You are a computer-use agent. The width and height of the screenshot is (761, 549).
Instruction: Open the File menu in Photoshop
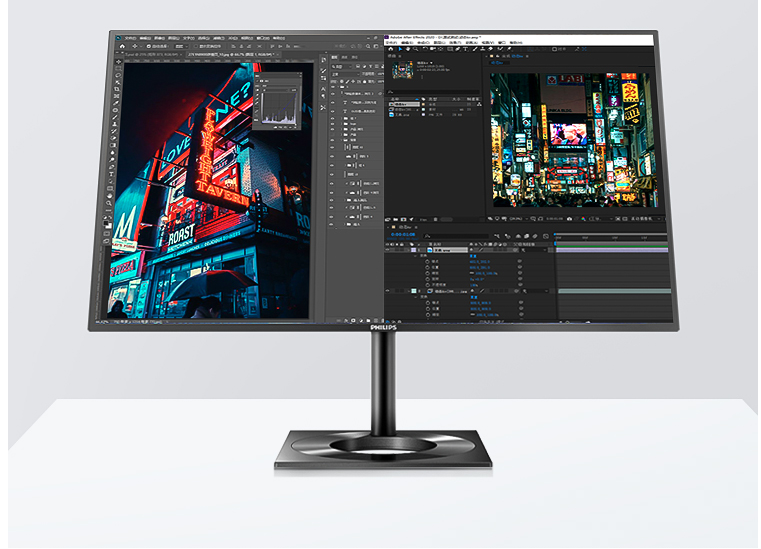point(131,38)
